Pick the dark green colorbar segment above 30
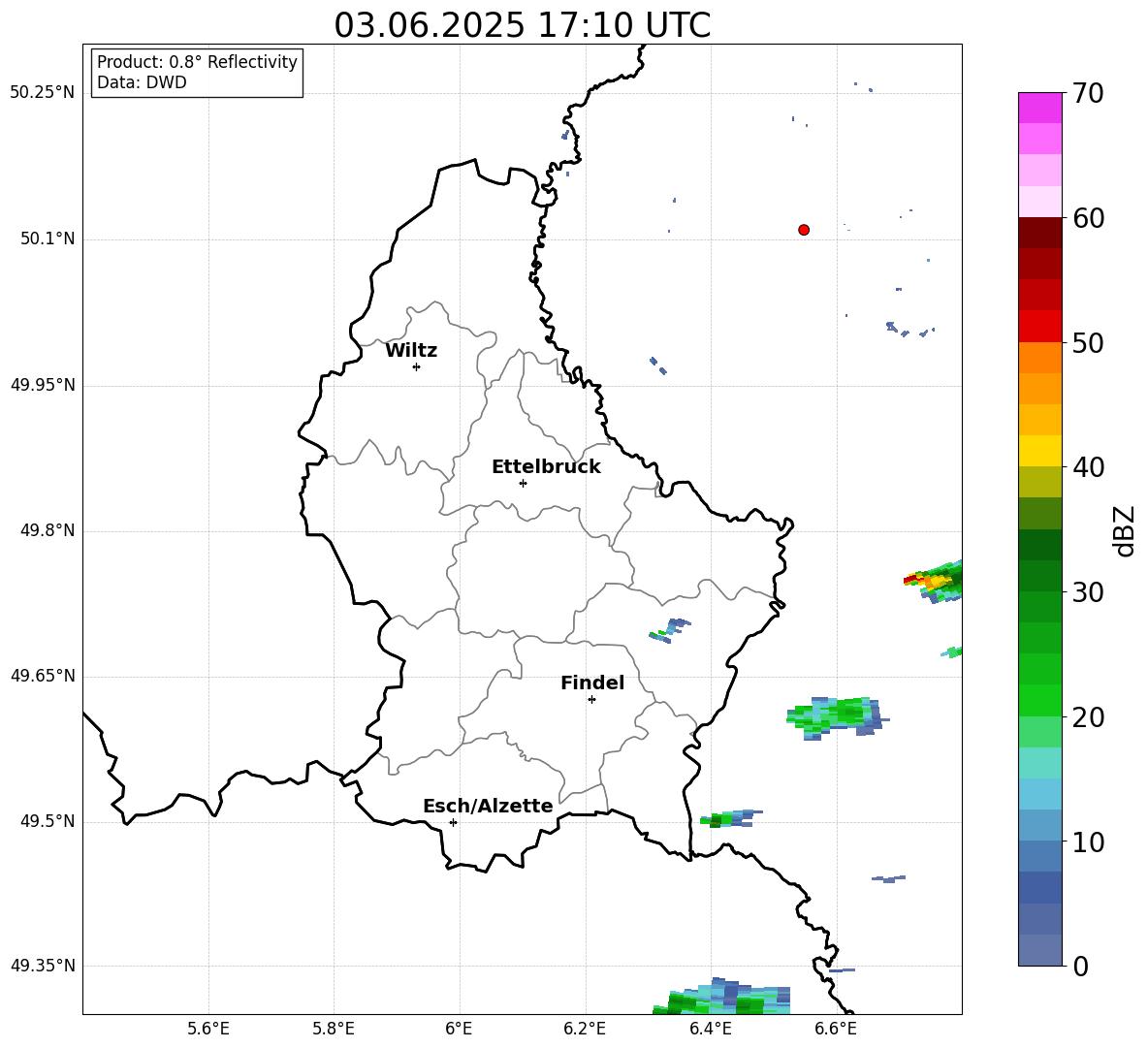Viewport: 1148px width, 1048px height. [x=1039, y=575]
